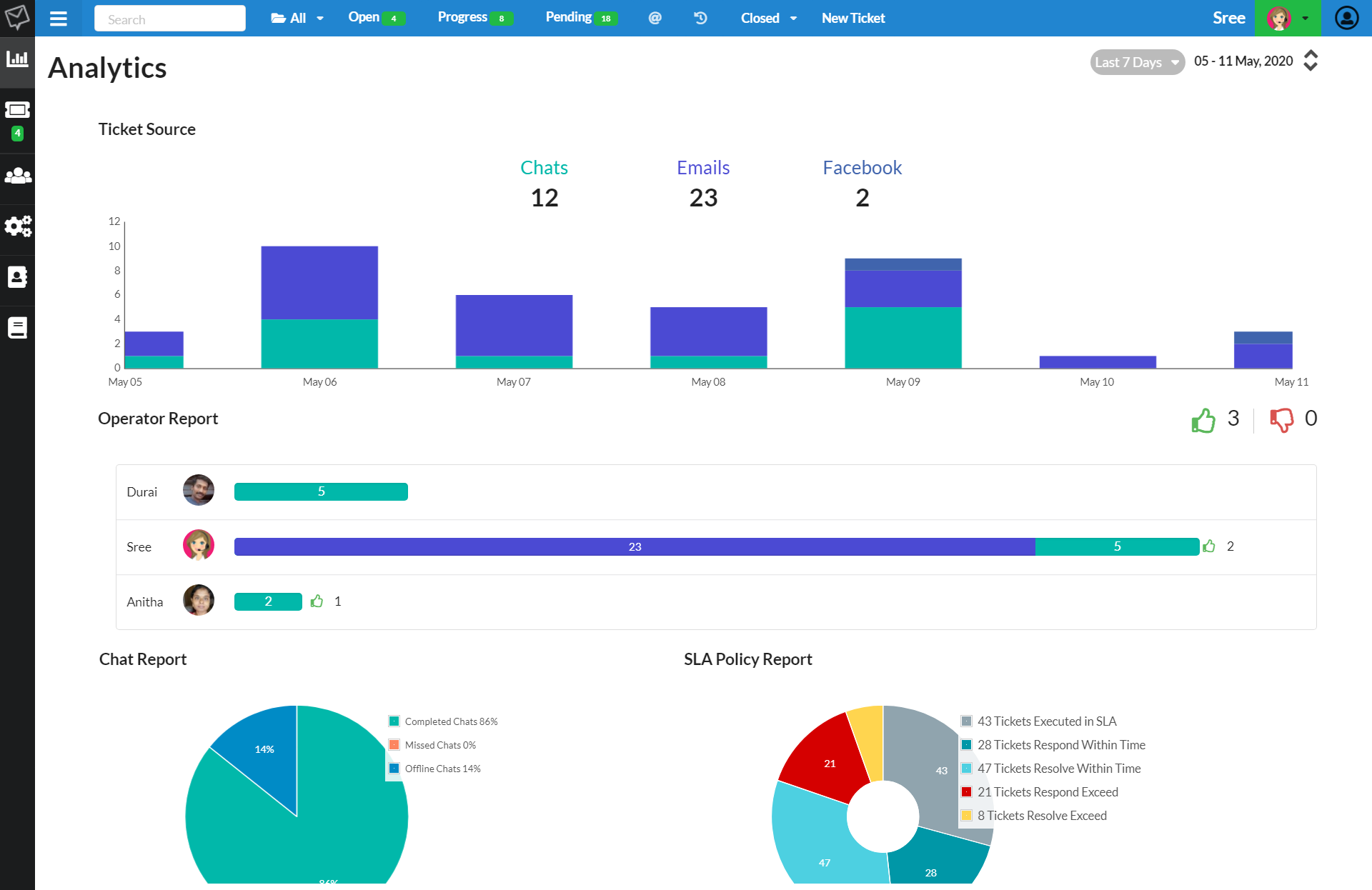This screenshot has height=890, width=1372.
Task: Click the @ mentions icon
Action: [x=655, y=18]
